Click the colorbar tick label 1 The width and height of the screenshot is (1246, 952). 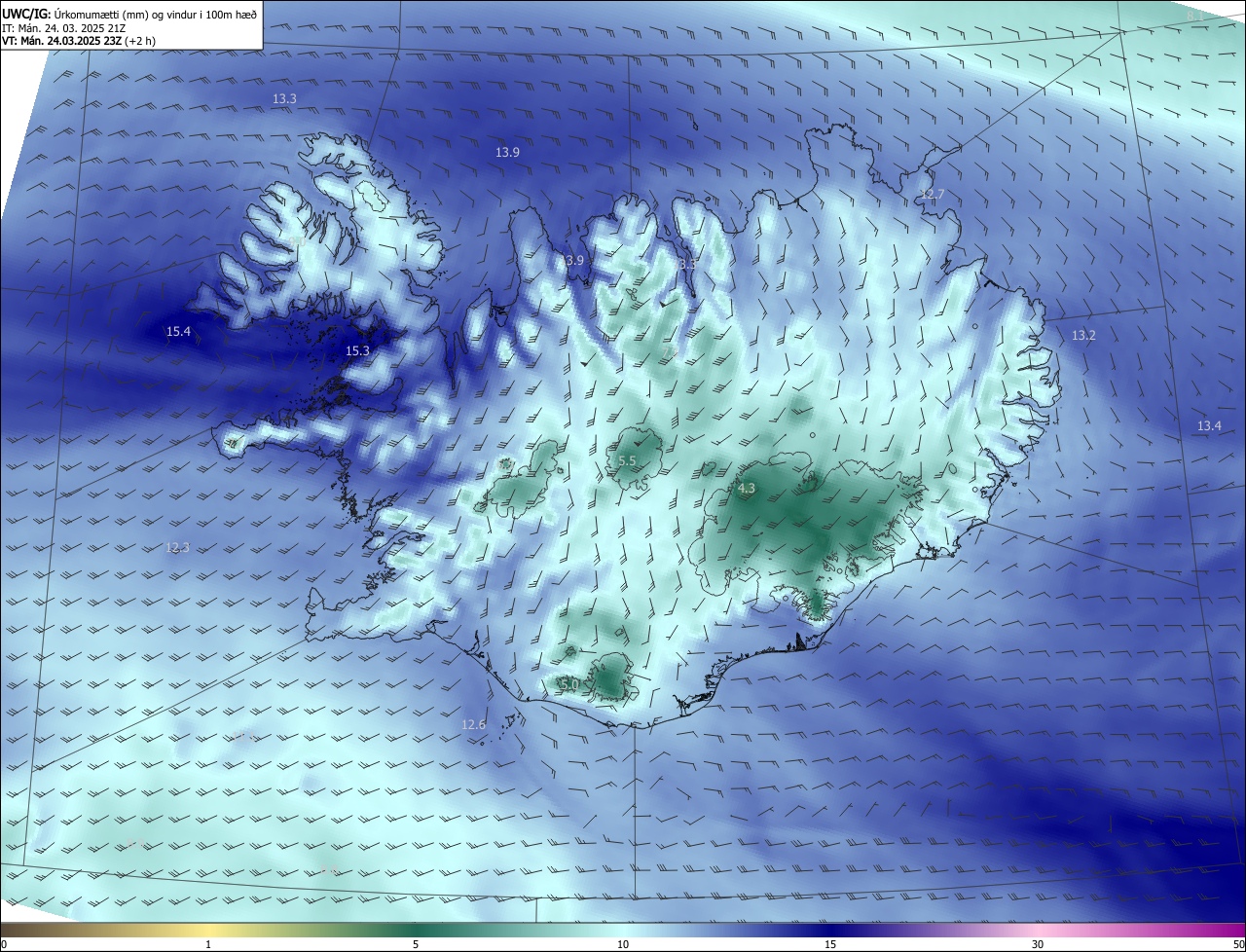(x=208, y=944)
